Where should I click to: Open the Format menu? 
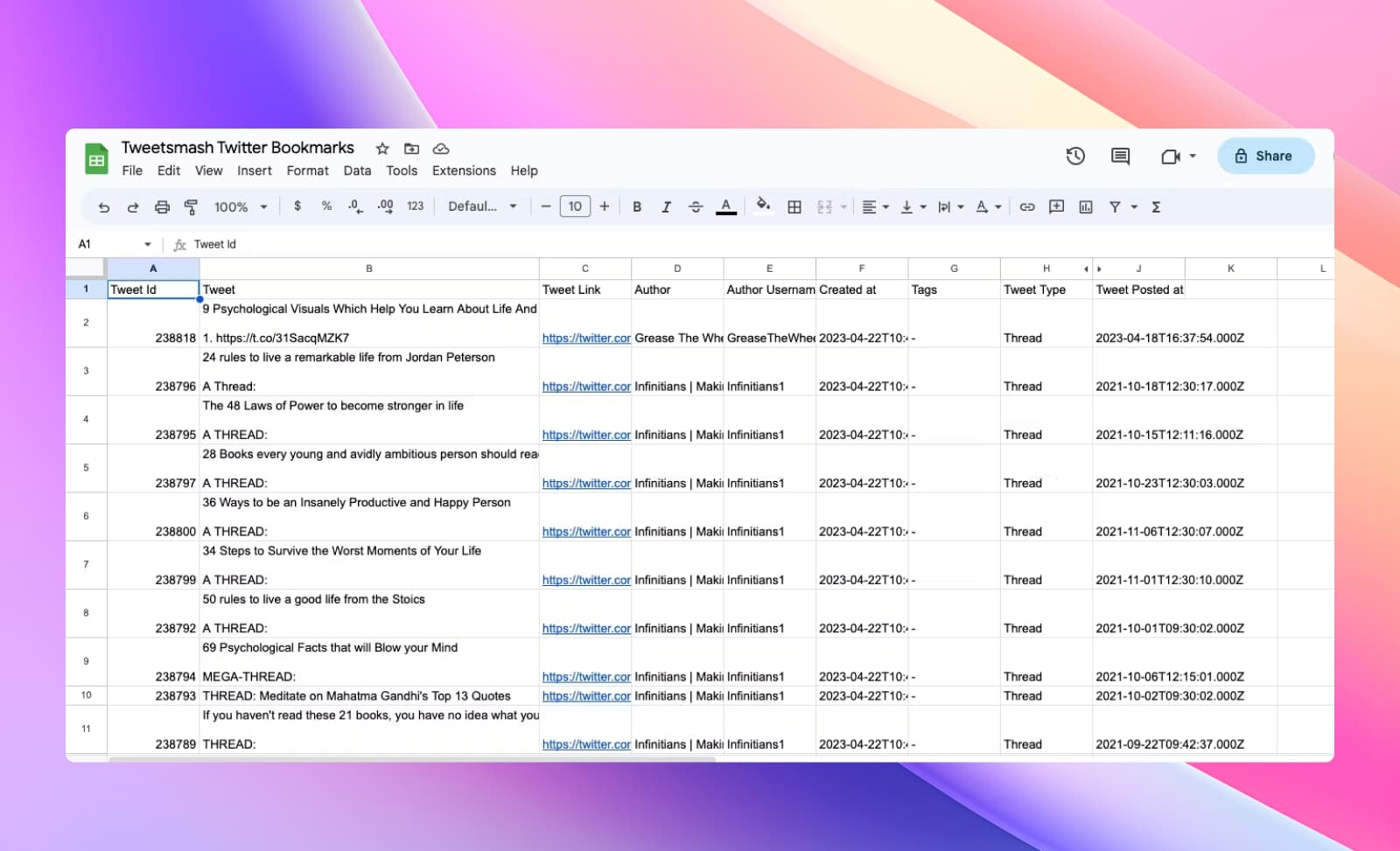308,171
